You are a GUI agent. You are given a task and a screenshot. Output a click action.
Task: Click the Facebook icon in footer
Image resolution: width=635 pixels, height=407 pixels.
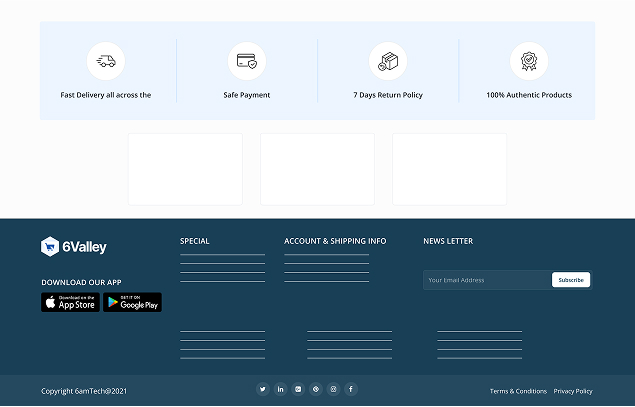[x=351, y=389]
